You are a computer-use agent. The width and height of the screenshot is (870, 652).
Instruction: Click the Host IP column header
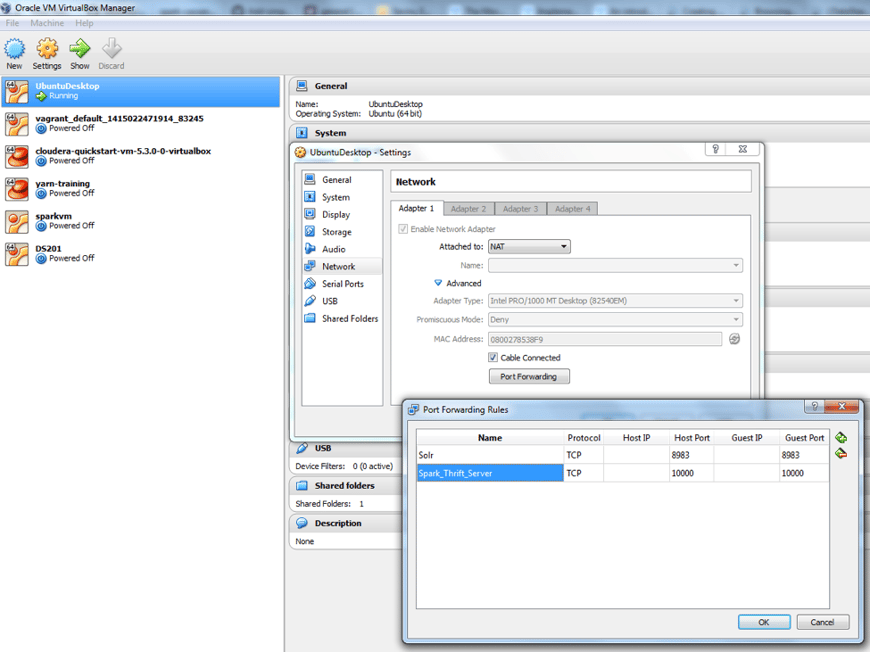pos(636,437)
